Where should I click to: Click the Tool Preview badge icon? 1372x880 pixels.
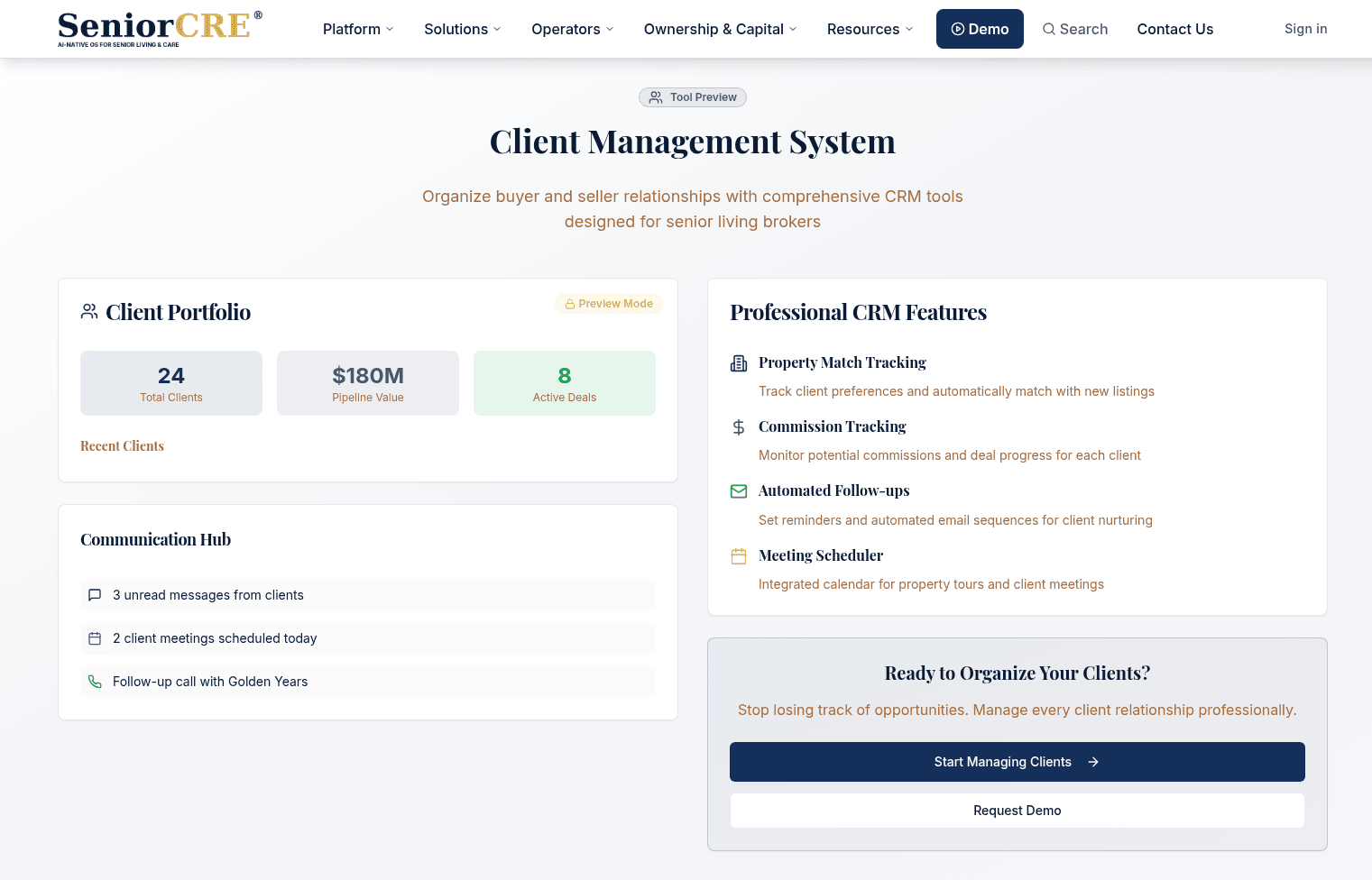click(x=656, y=97)
